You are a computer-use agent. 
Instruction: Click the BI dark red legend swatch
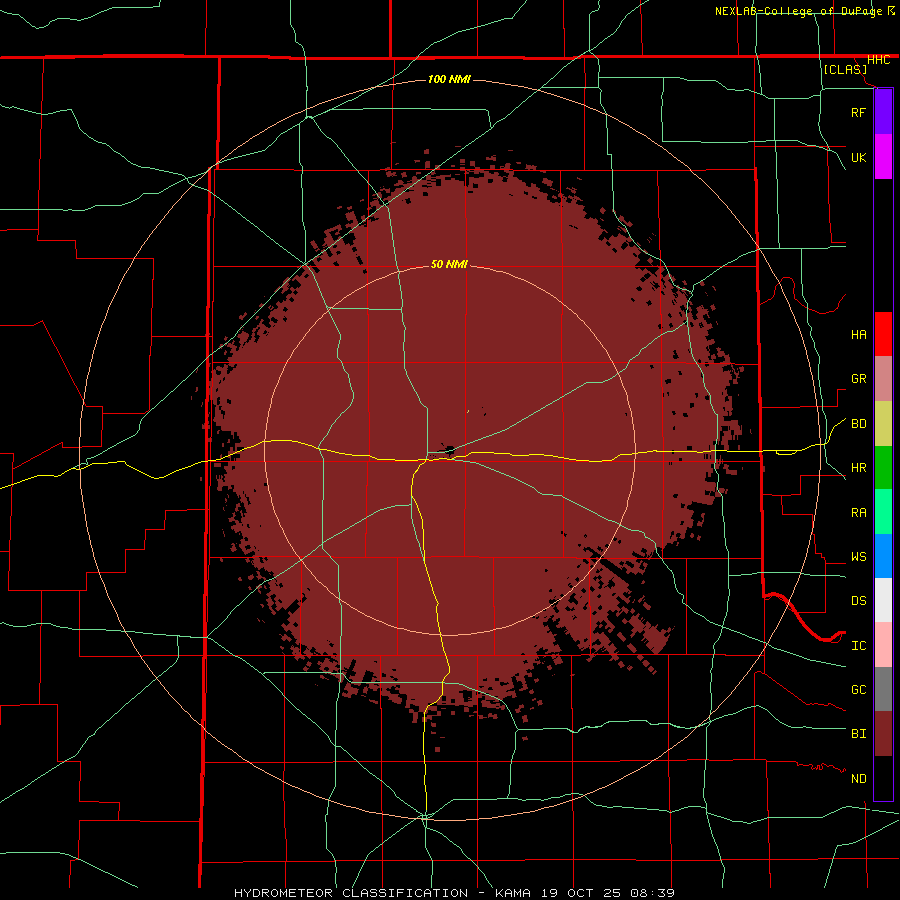click(883, 734)
